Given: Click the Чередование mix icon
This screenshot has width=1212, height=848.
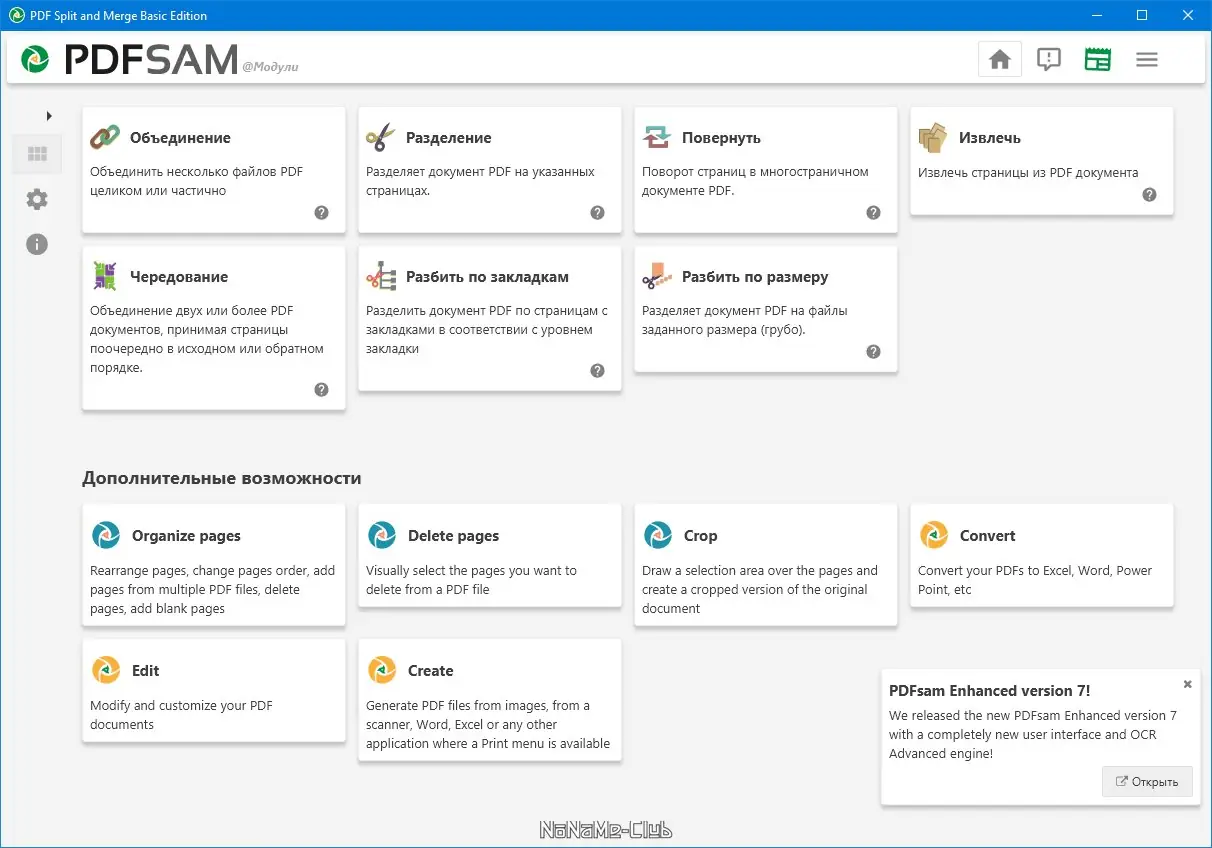Looking at the screenshot, I should coord(105,276).
